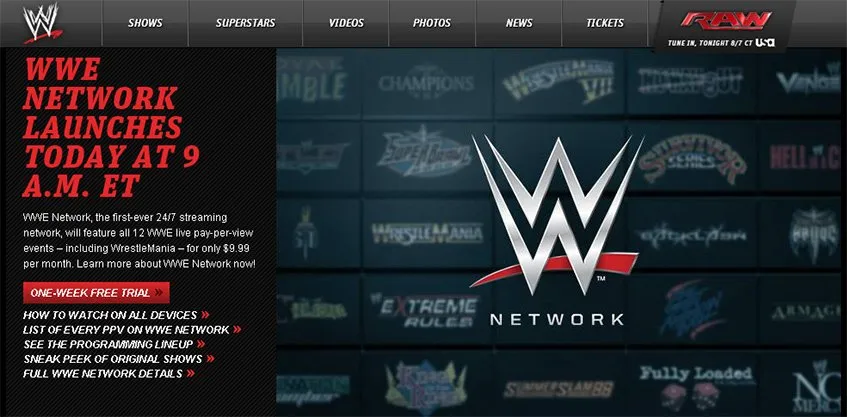Click the USA network logo in RAW banner
The width and height of the screenshot is (847, 417).
point(765,42)
